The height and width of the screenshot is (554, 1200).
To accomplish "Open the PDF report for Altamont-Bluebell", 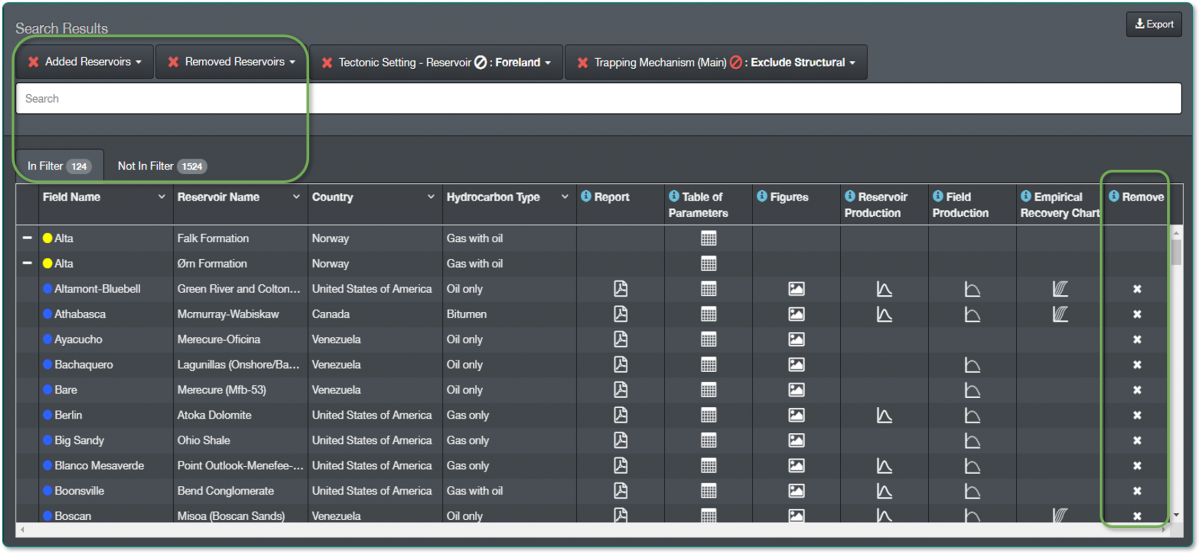I will pyautogui.click(x=620, y=289).
